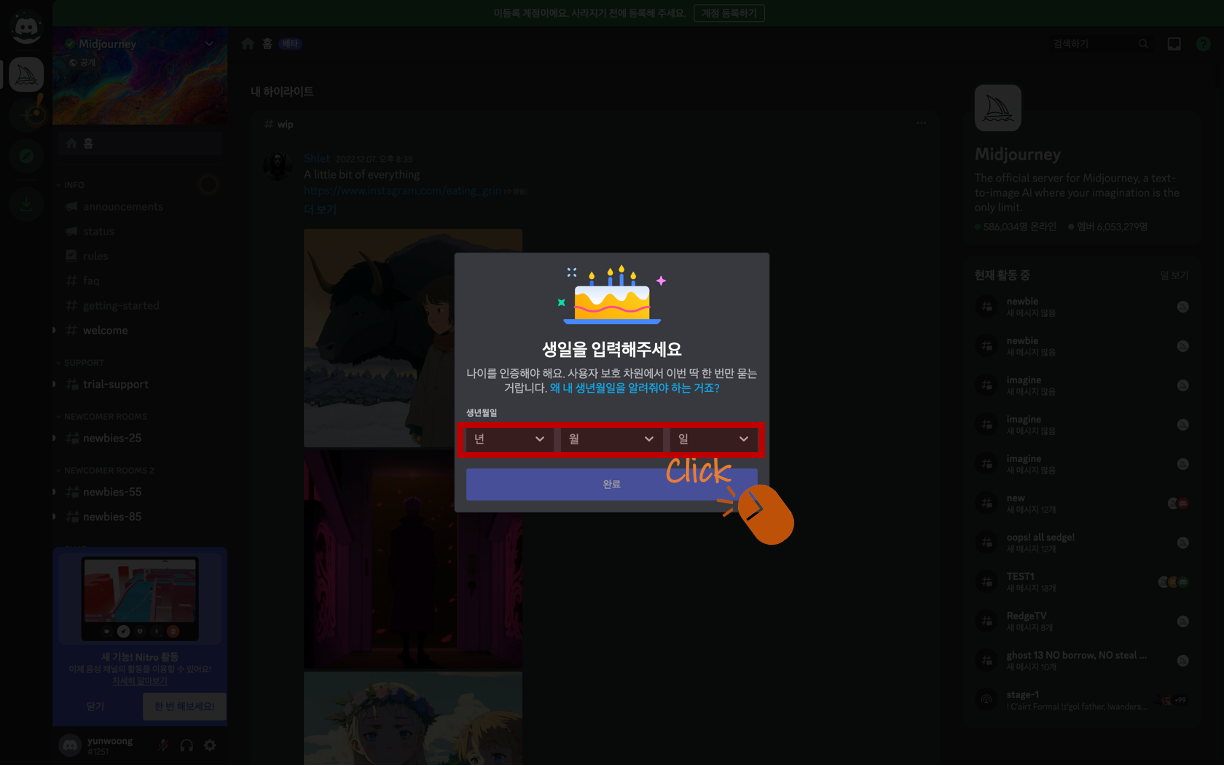Click the Shlel user avatar
Screen dimensions: 1224x766
coord(278,167)
